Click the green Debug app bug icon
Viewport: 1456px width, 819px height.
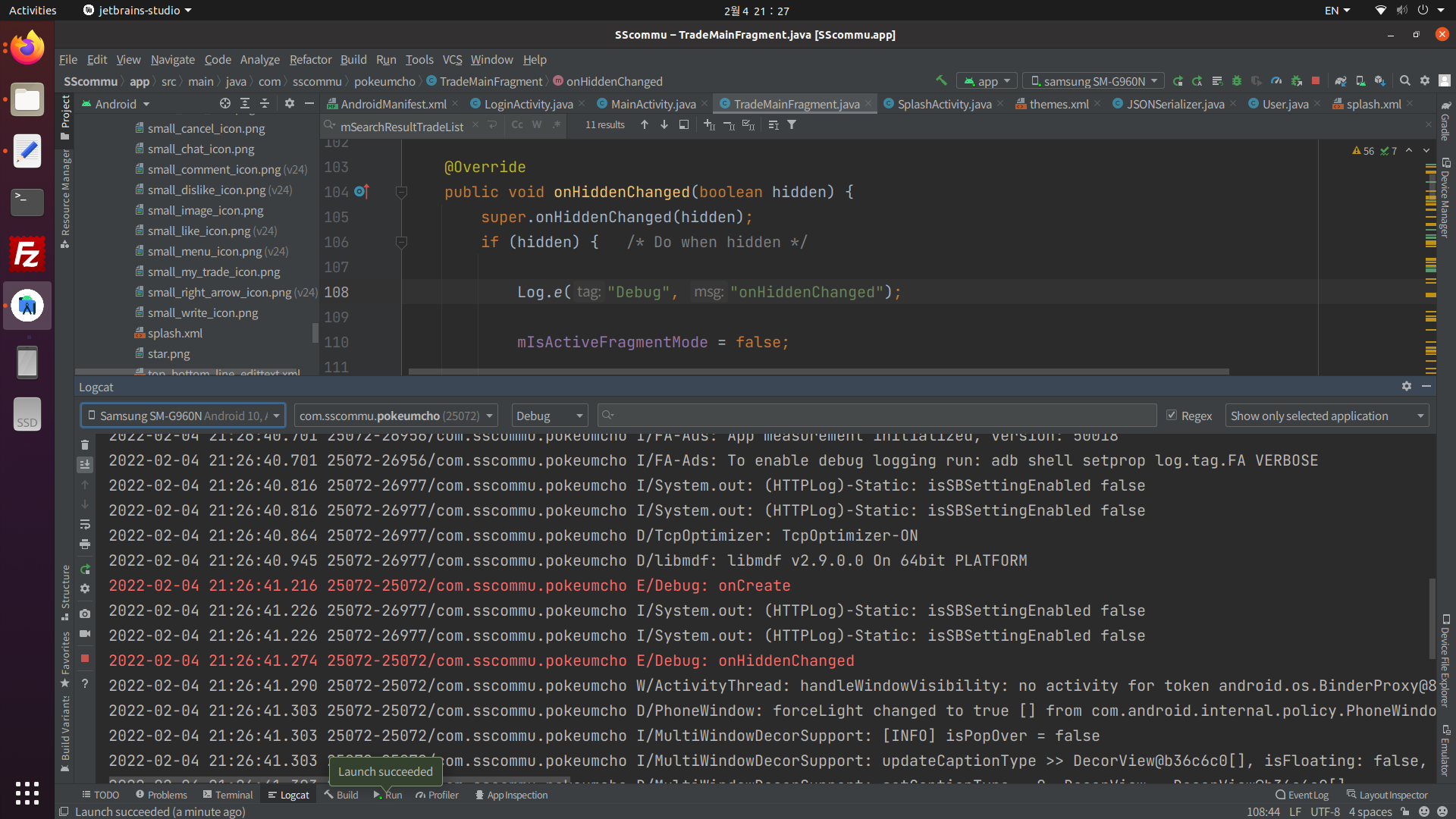(x=1237, y=80)
